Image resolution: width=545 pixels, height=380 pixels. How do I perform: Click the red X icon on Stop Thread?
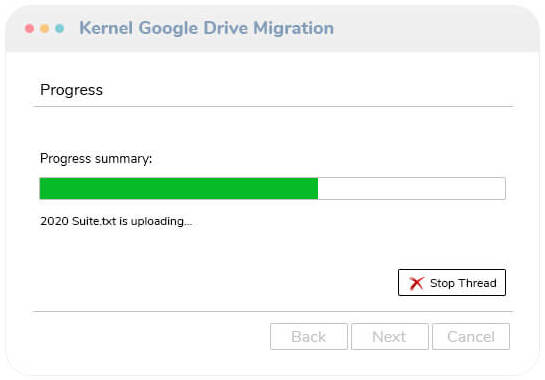tap(416, 283)
